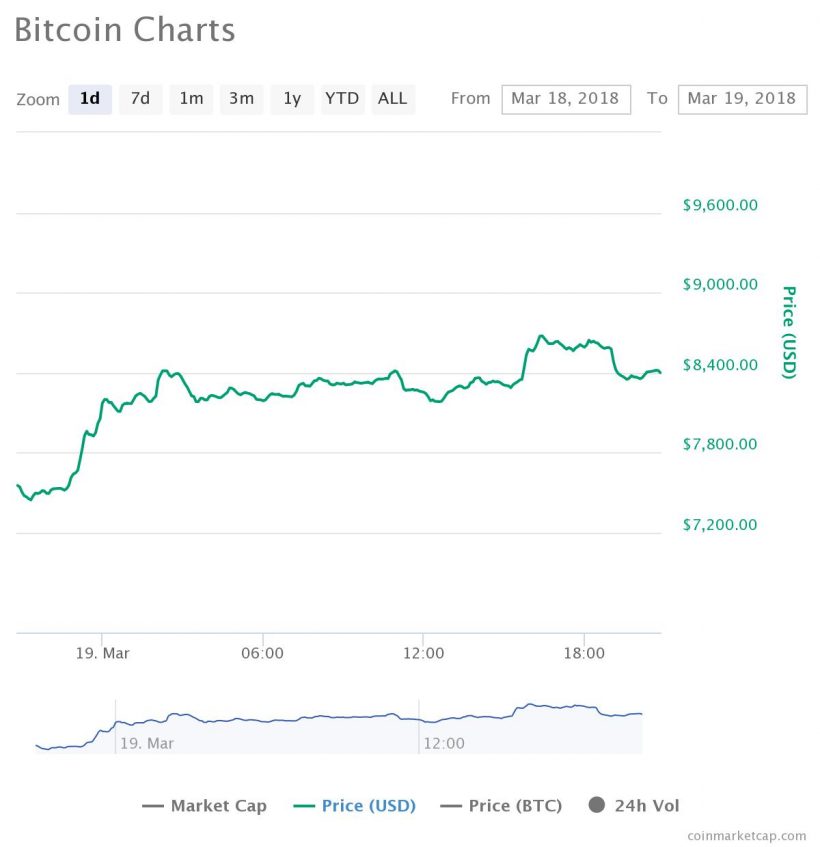Screen dimensions: 820x847
Task: Click the YTD zoom button
Action: 342,99
